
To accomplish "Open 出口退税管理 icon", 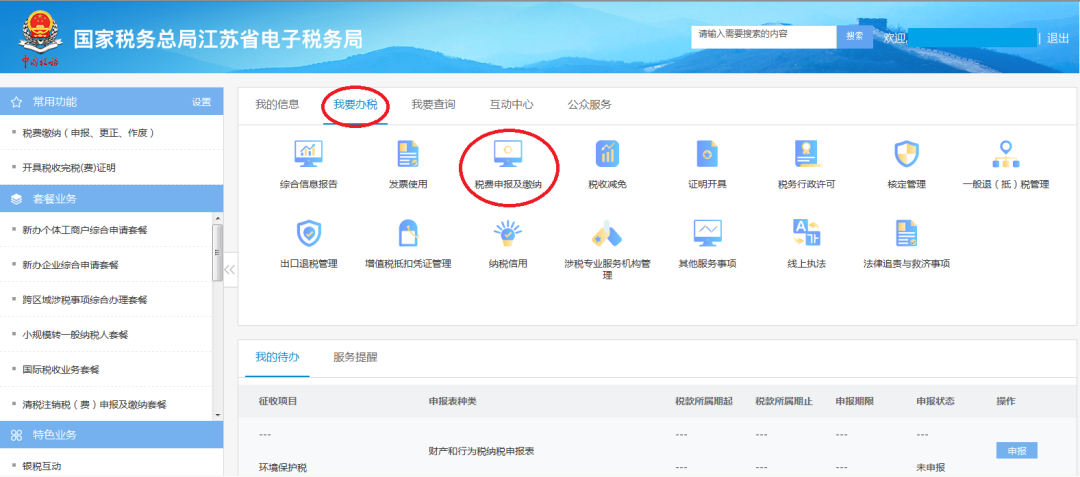I will click(308, 234).
